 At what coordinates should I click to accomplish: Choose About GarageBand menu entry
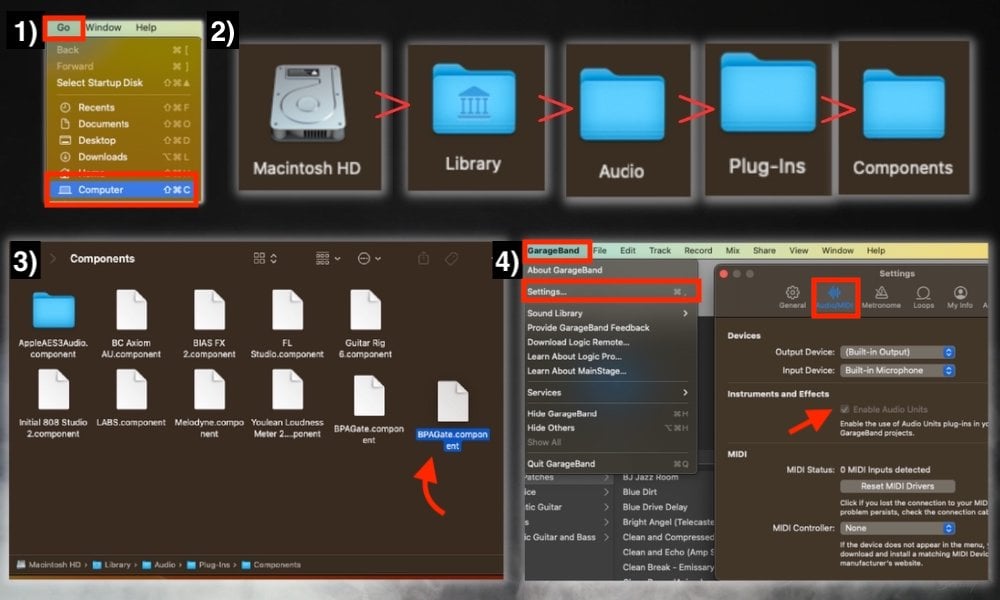click(x=610, y=270)
